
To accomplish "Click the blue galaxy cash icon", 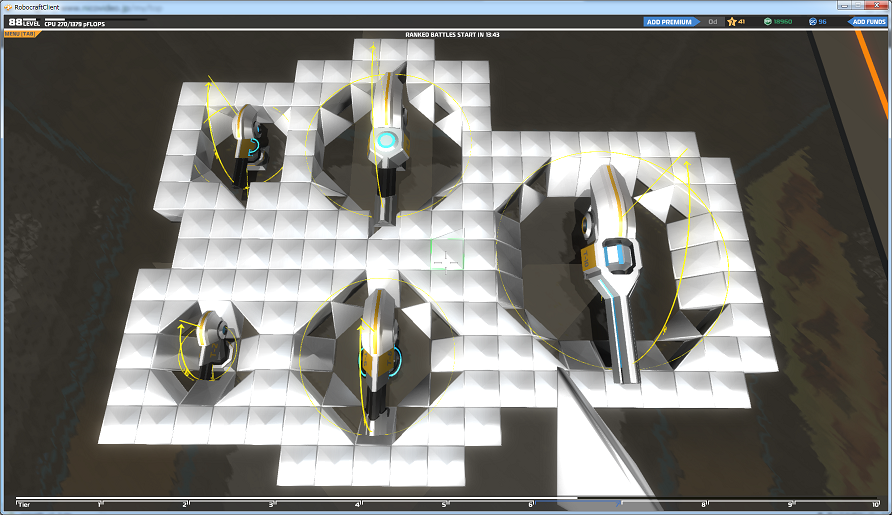I will 812,22.
